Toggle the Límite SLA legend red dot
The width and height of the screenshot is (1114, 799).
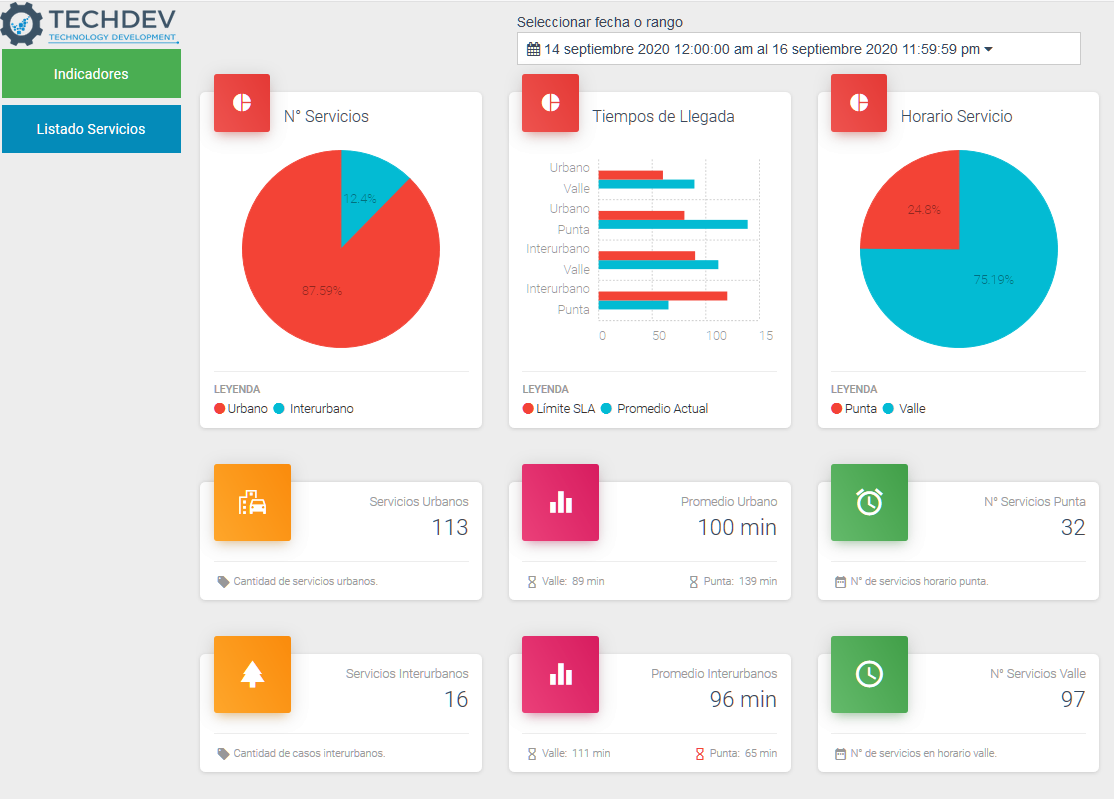pos(528,408)
